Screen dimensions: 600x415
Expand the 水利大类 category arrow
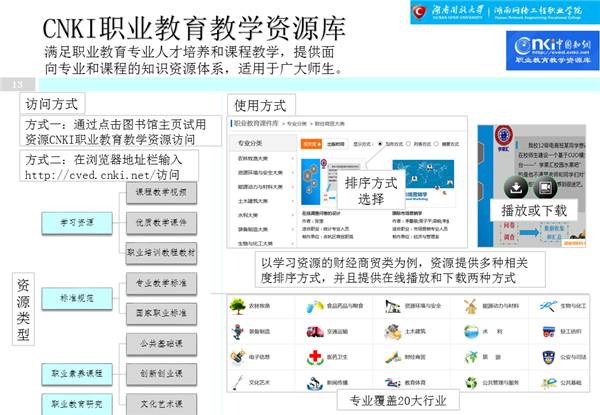[292, 215]
